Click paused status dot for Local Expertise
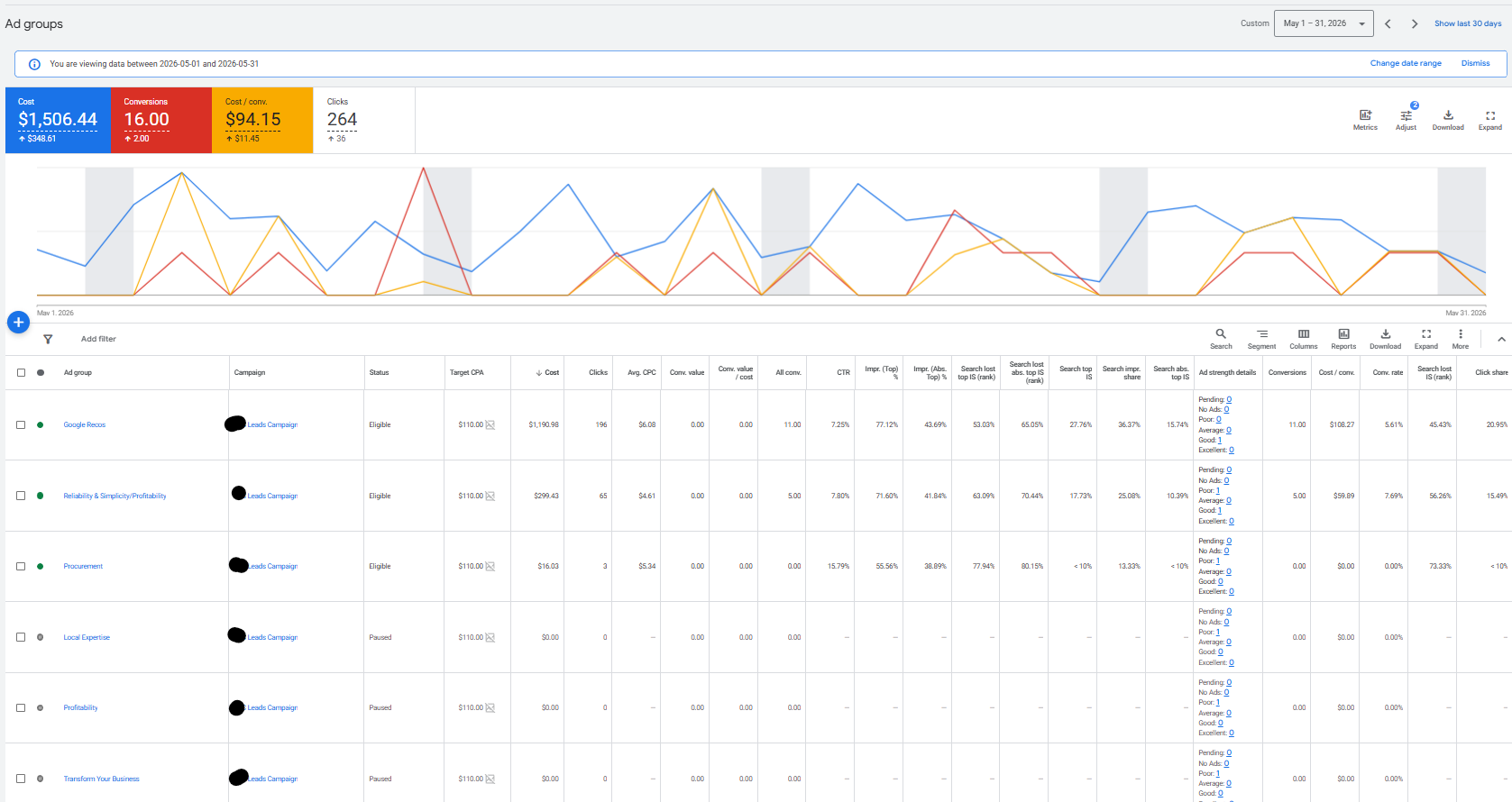Viewport: 1512px width, 802px height. (x=40, y=637)
